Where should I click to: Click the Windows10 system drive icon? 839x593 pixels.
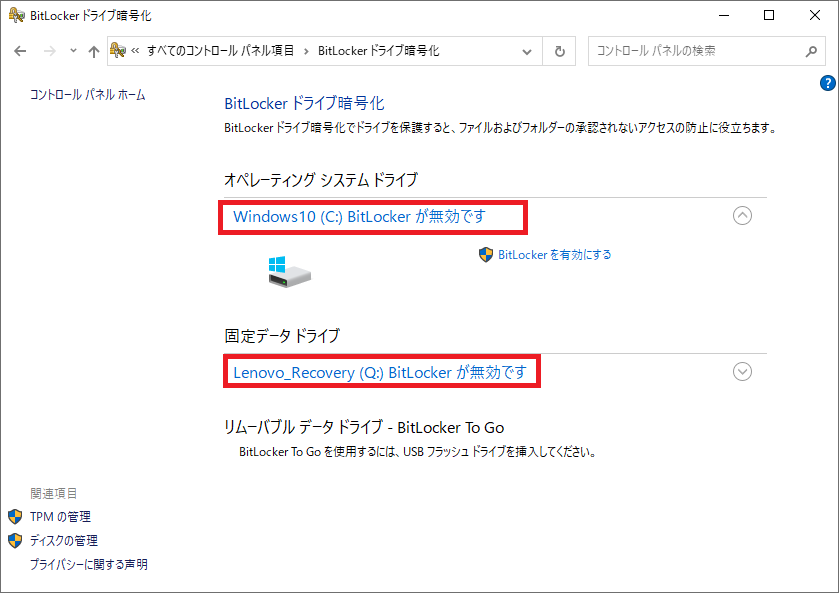click(x=289, y=272)
